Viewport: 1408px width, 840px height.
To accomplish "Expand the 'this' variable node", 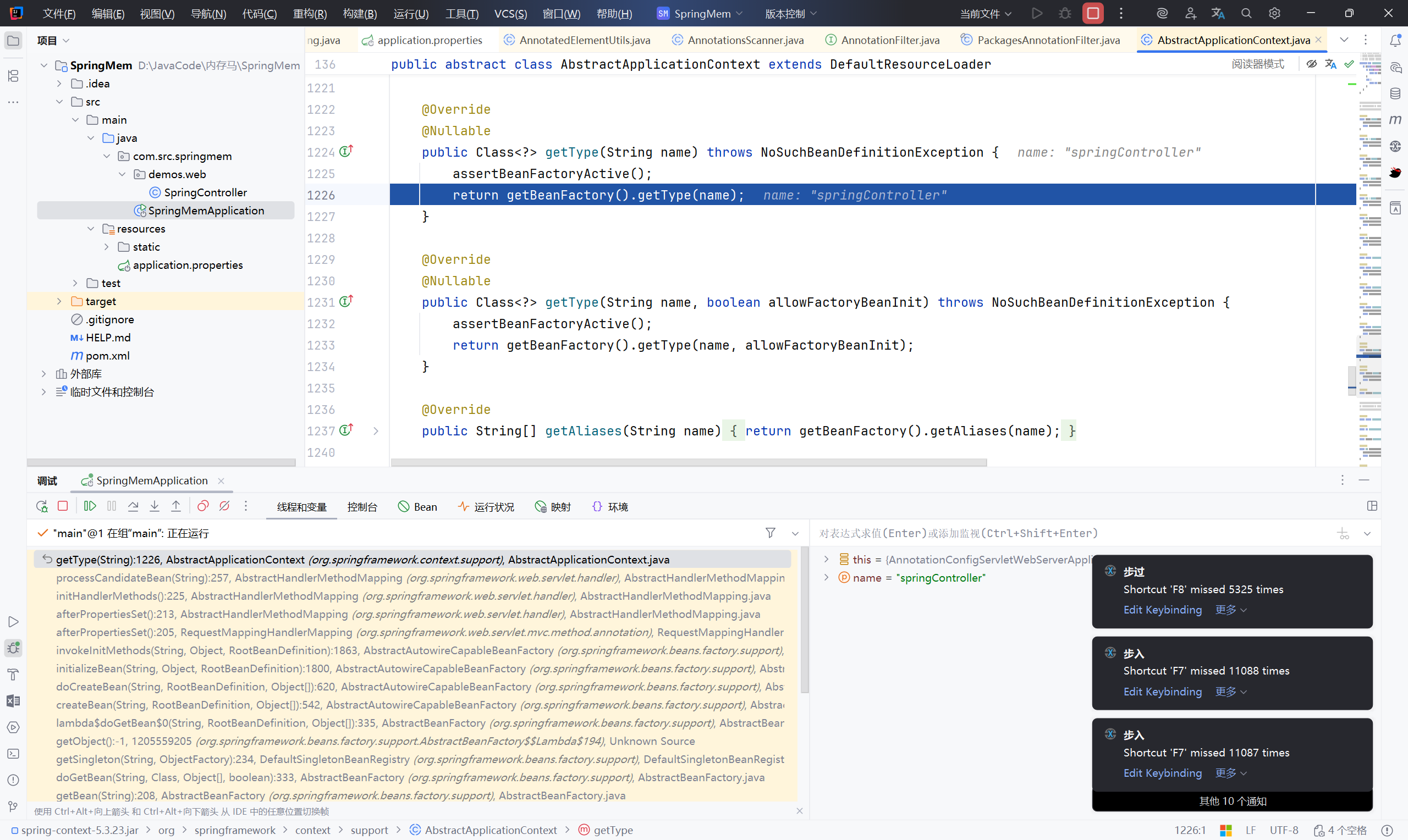I will tap(826, 559).
